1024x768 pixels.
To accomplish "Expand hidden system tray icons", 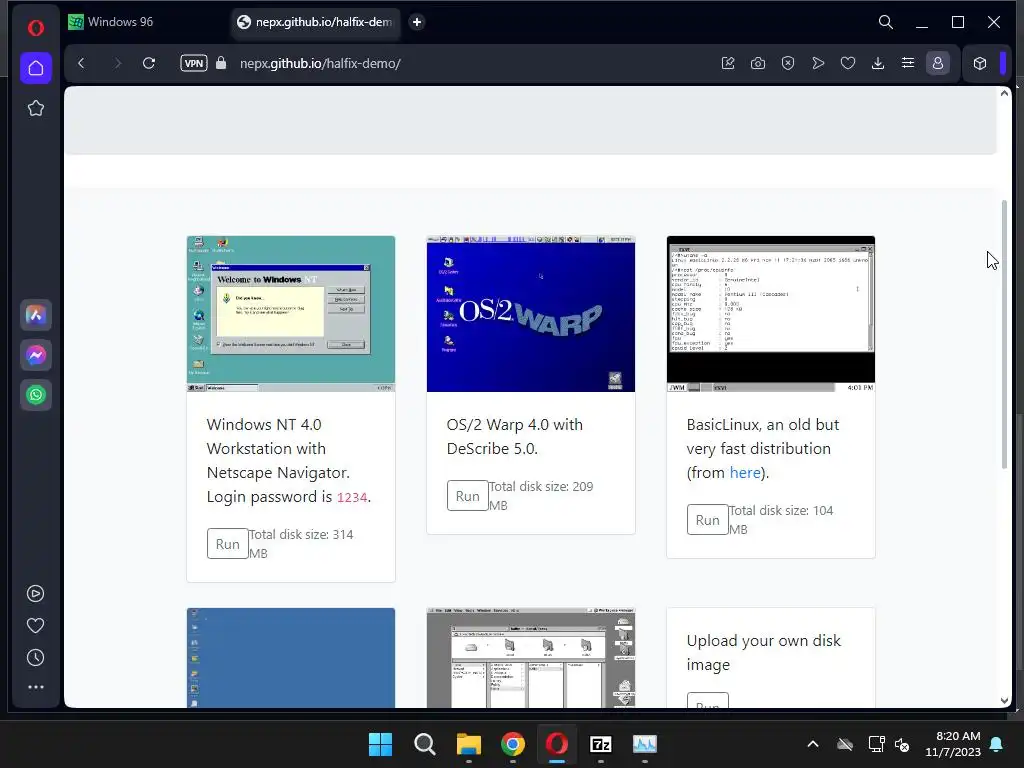I will 812,744.
